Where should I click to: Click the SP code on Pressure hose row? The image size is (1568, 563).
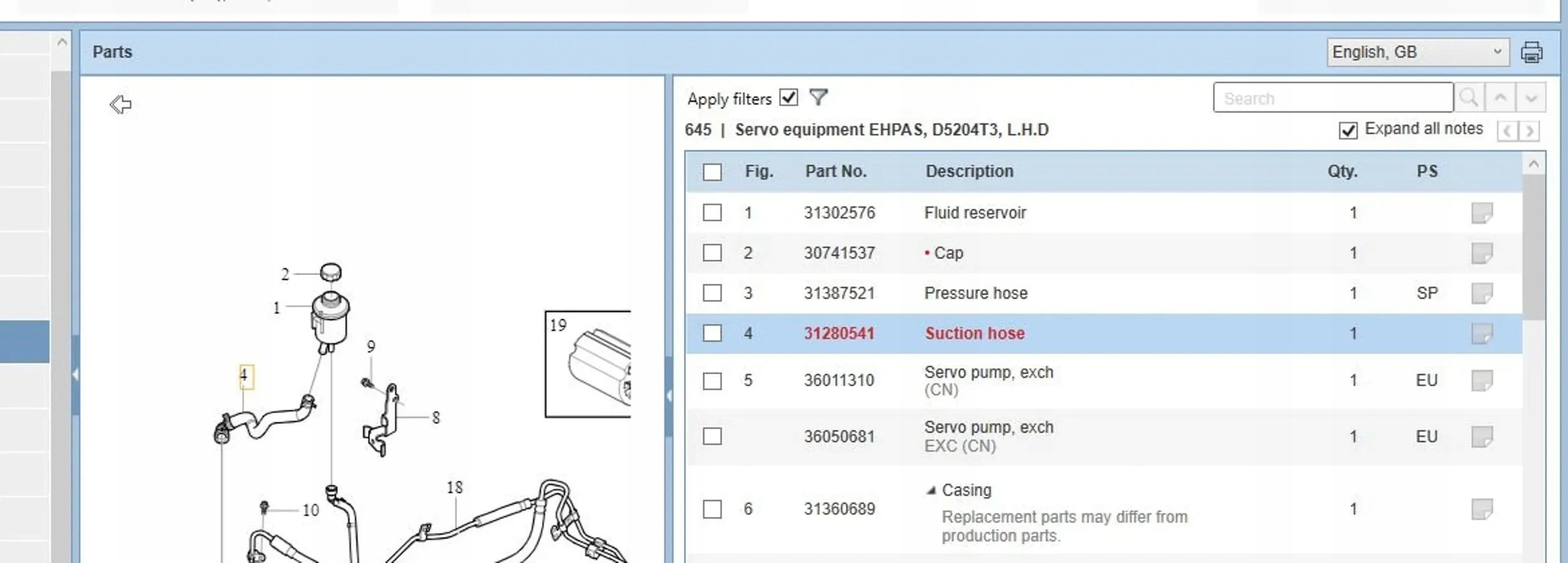pos(1427,293)
